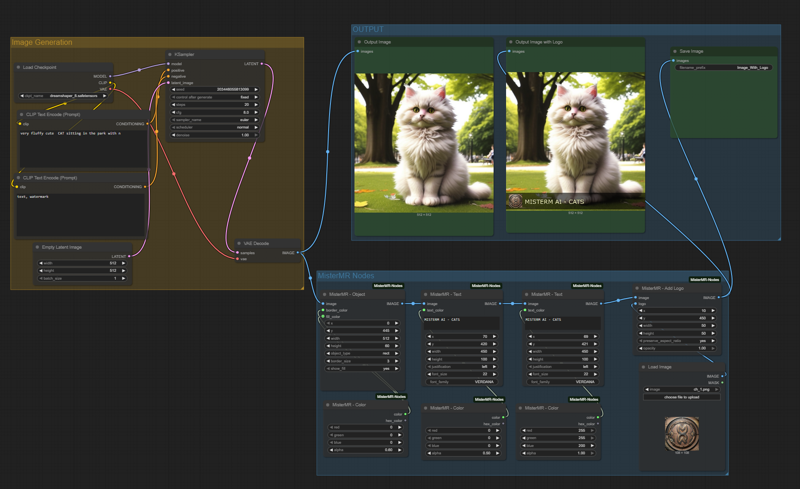Collapse the Empty Latent Image node dot
Image resolution: width=800 pixels, height=489 pixels.
[x=37, y=247]
